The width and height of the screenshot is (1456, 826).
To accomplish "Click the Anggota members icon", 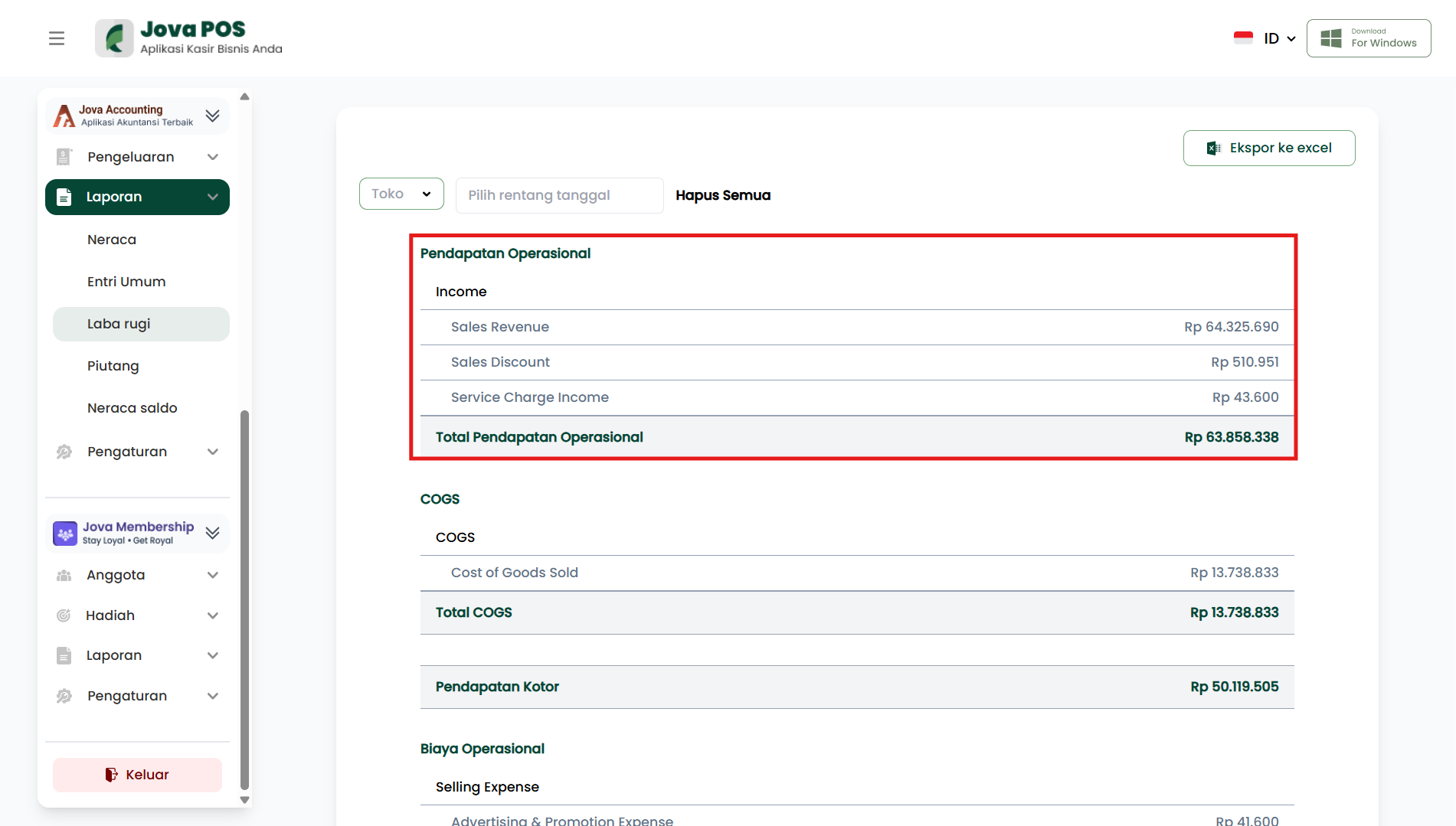I will 64,575.
